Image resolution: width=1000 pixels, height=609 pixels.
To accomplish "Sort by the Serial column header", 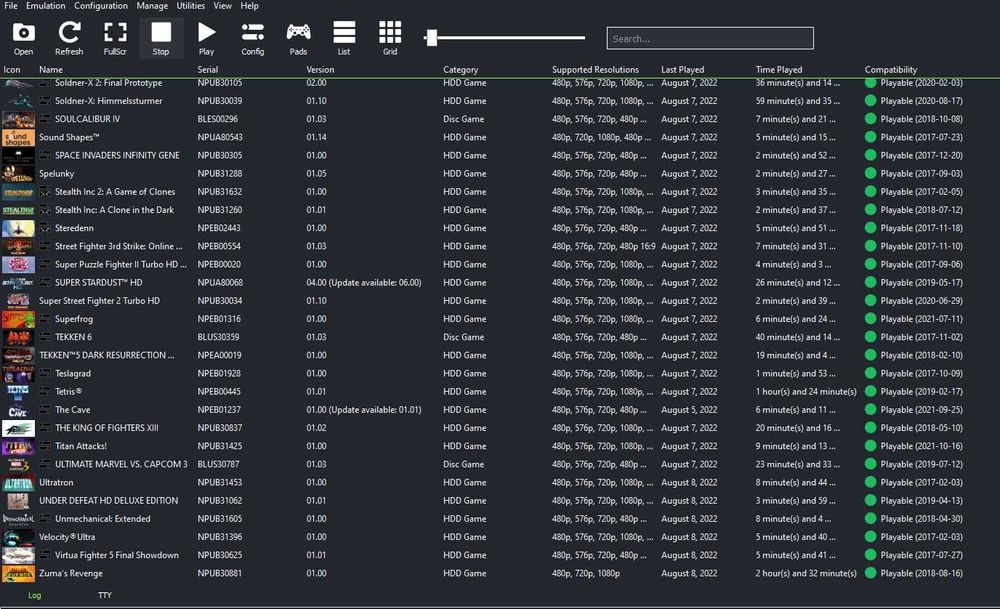I will (x=207, y=70).
